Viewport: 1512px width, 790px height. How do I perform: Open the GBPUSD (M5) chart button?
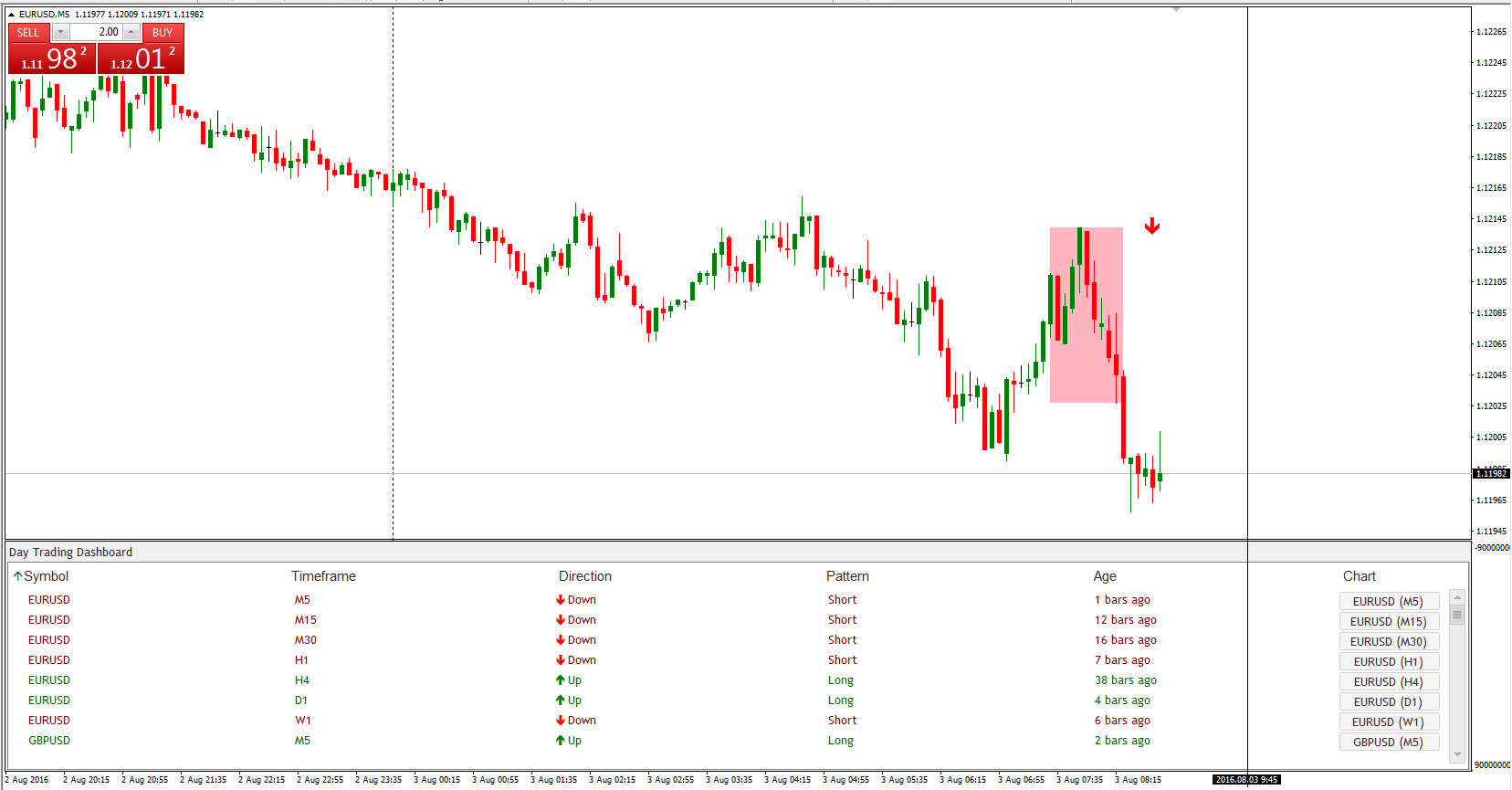point(1389,742)
